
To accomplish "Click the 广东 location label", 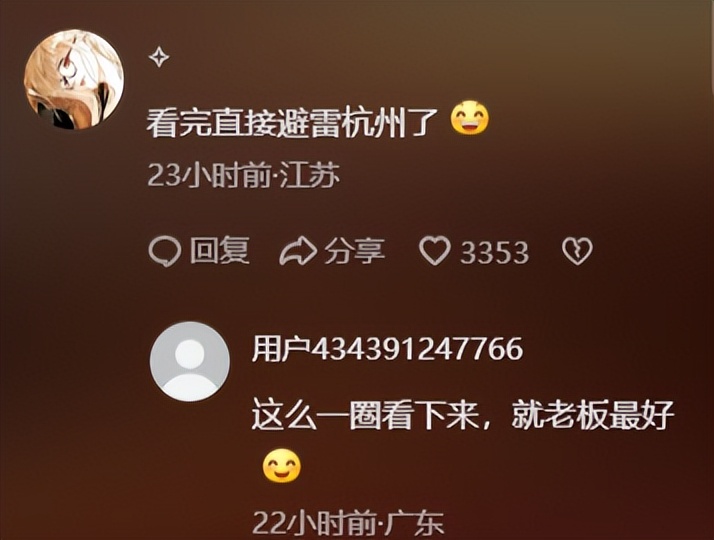I will tap(414, 524).
